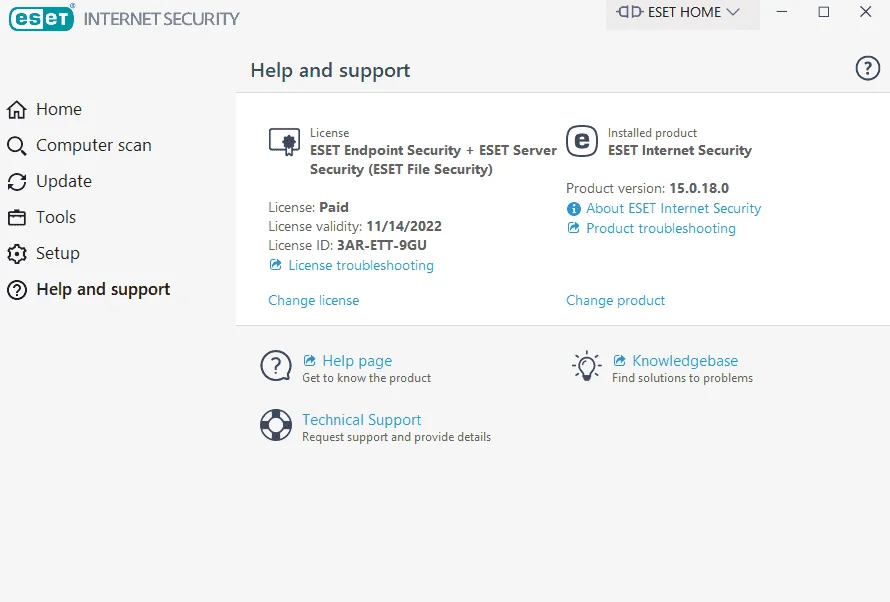The width and height of the screenshot is (890, 602).
Task: Click the ESET HOME connection icon
Action: tap(629, 12)
